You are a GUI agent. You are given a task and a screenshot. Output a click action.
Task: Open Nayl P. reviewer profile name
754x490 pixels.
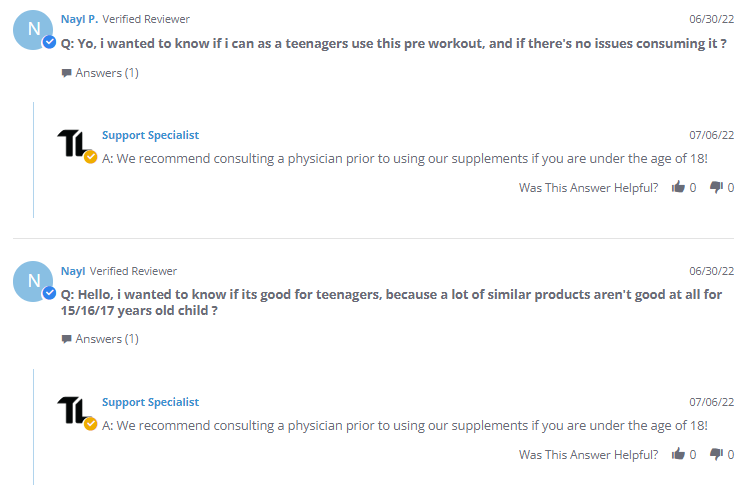pyautogui.click(x=79, y=19)
